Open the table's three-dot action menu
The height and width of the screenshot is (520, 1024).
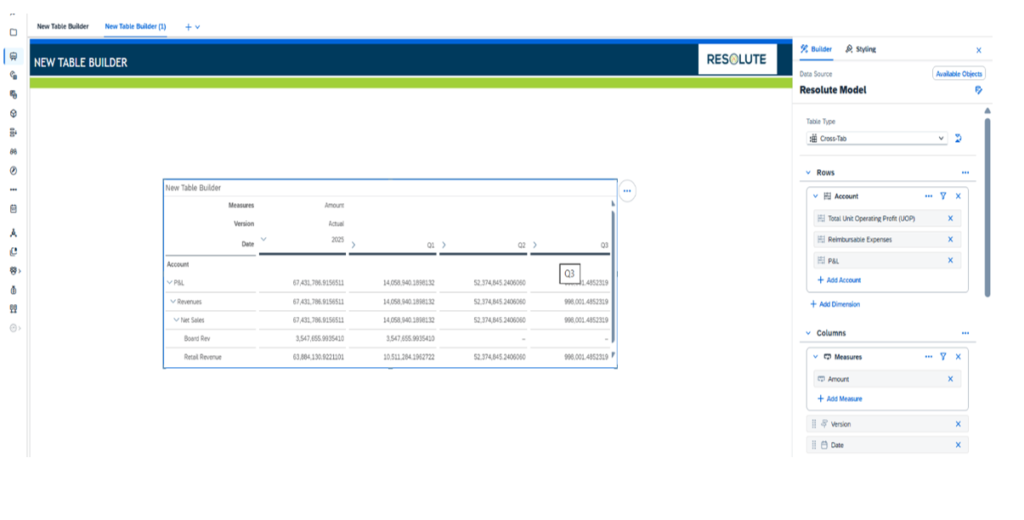627,190
